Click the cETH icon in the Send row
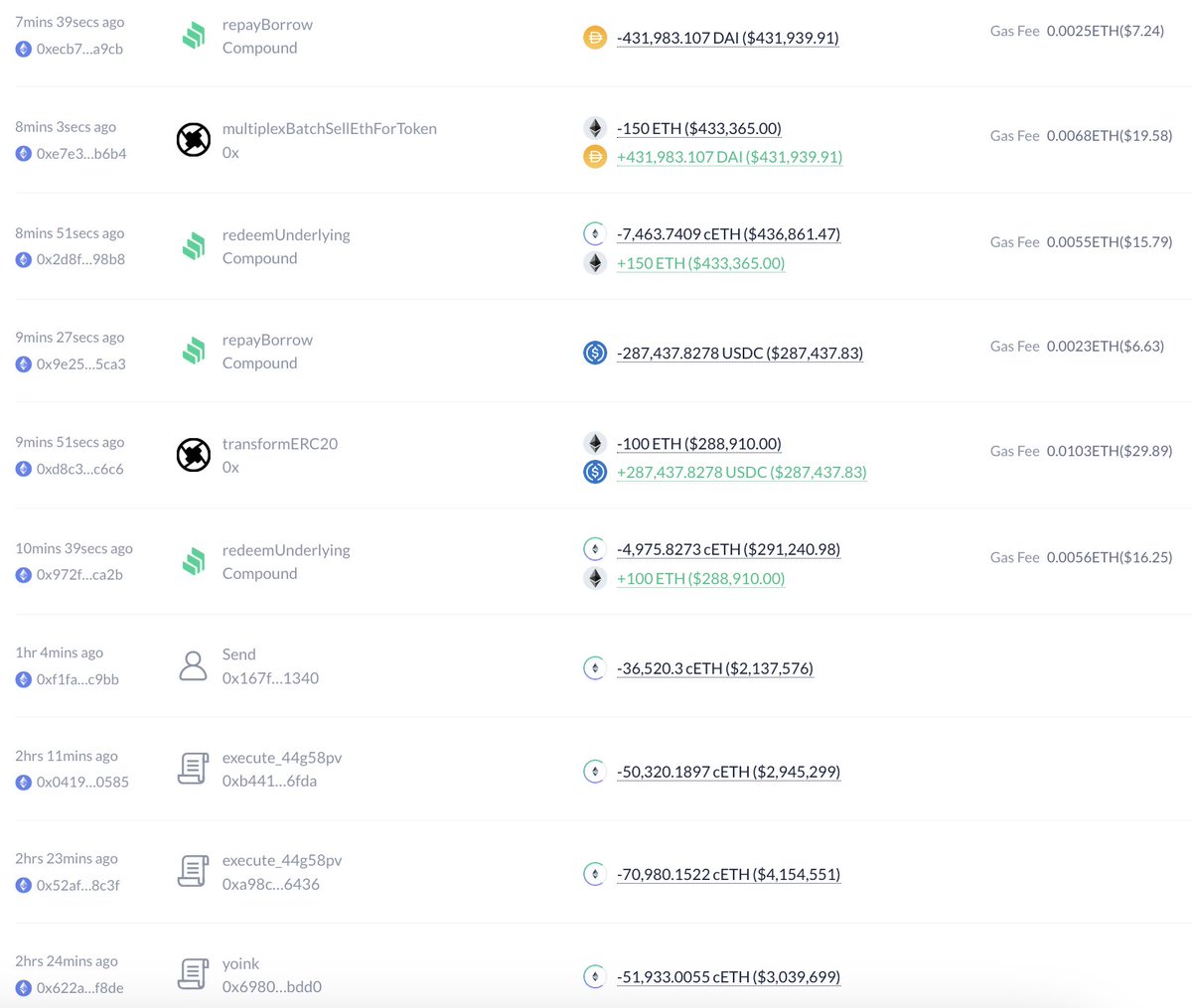The width and height of the screenshot is (1192, 1008). 594,667
